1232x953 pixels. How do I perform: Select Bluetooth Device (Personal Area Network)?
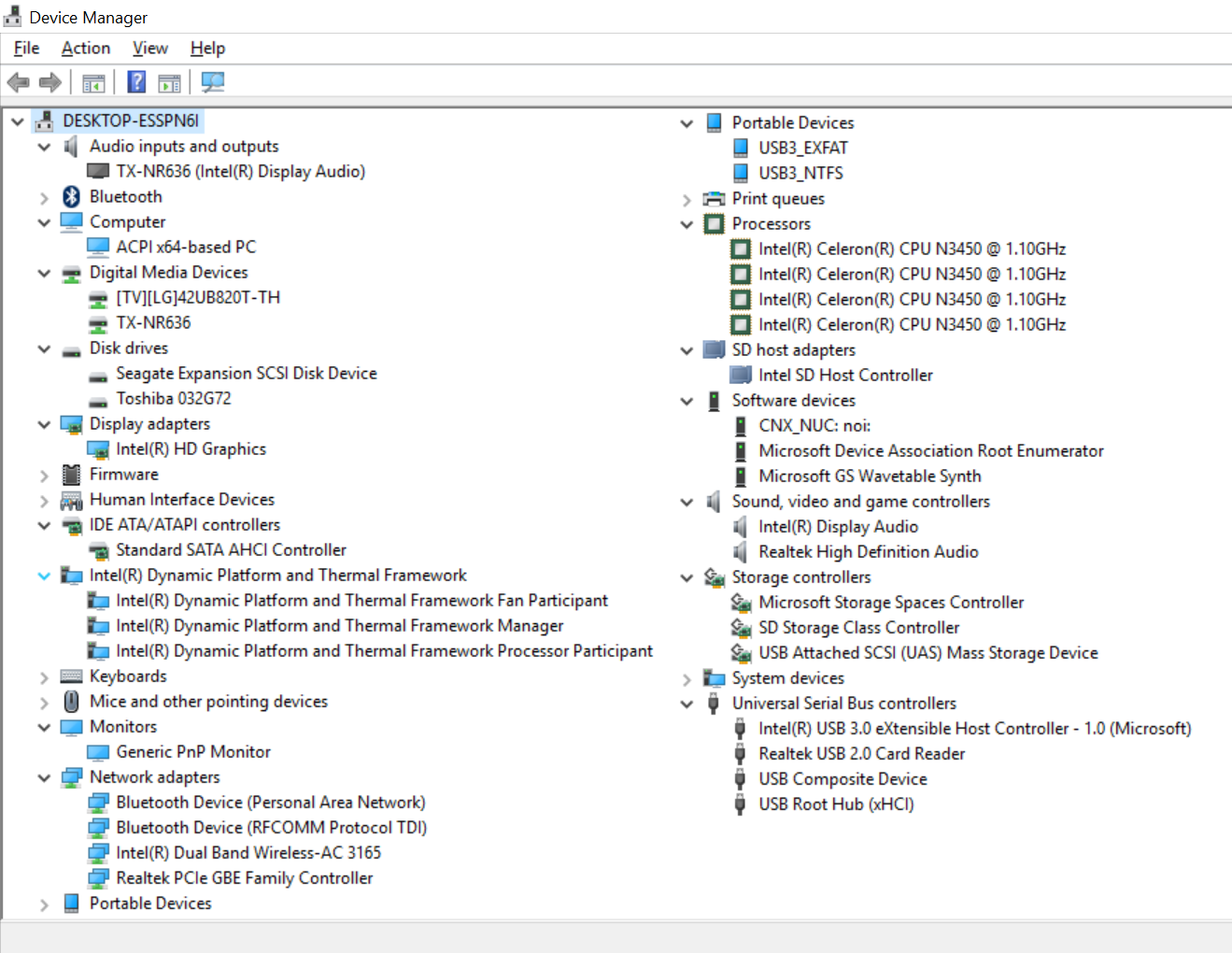coord(270,802)
